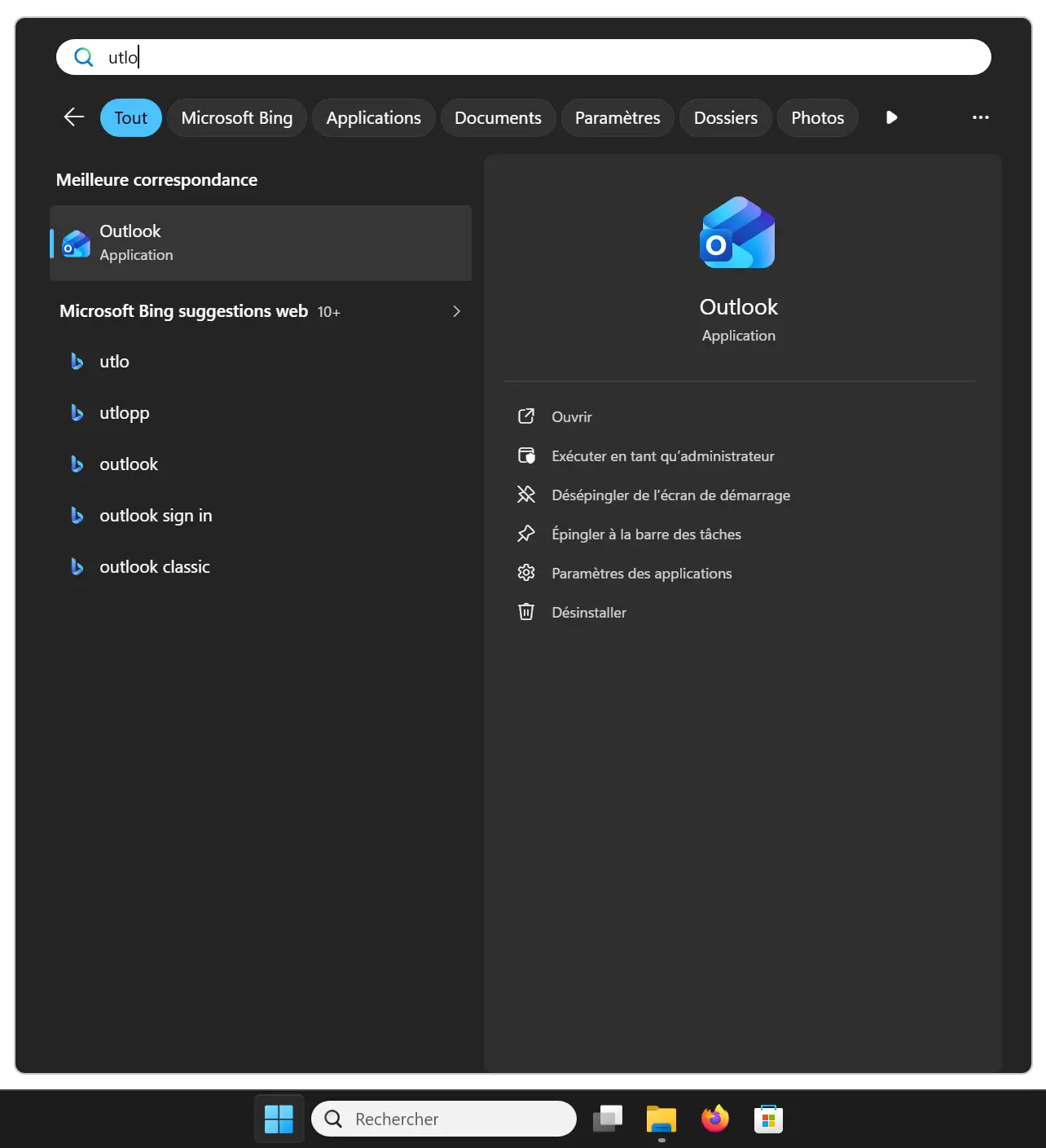Click the gear icon for app settings

(x=526, y=573)
